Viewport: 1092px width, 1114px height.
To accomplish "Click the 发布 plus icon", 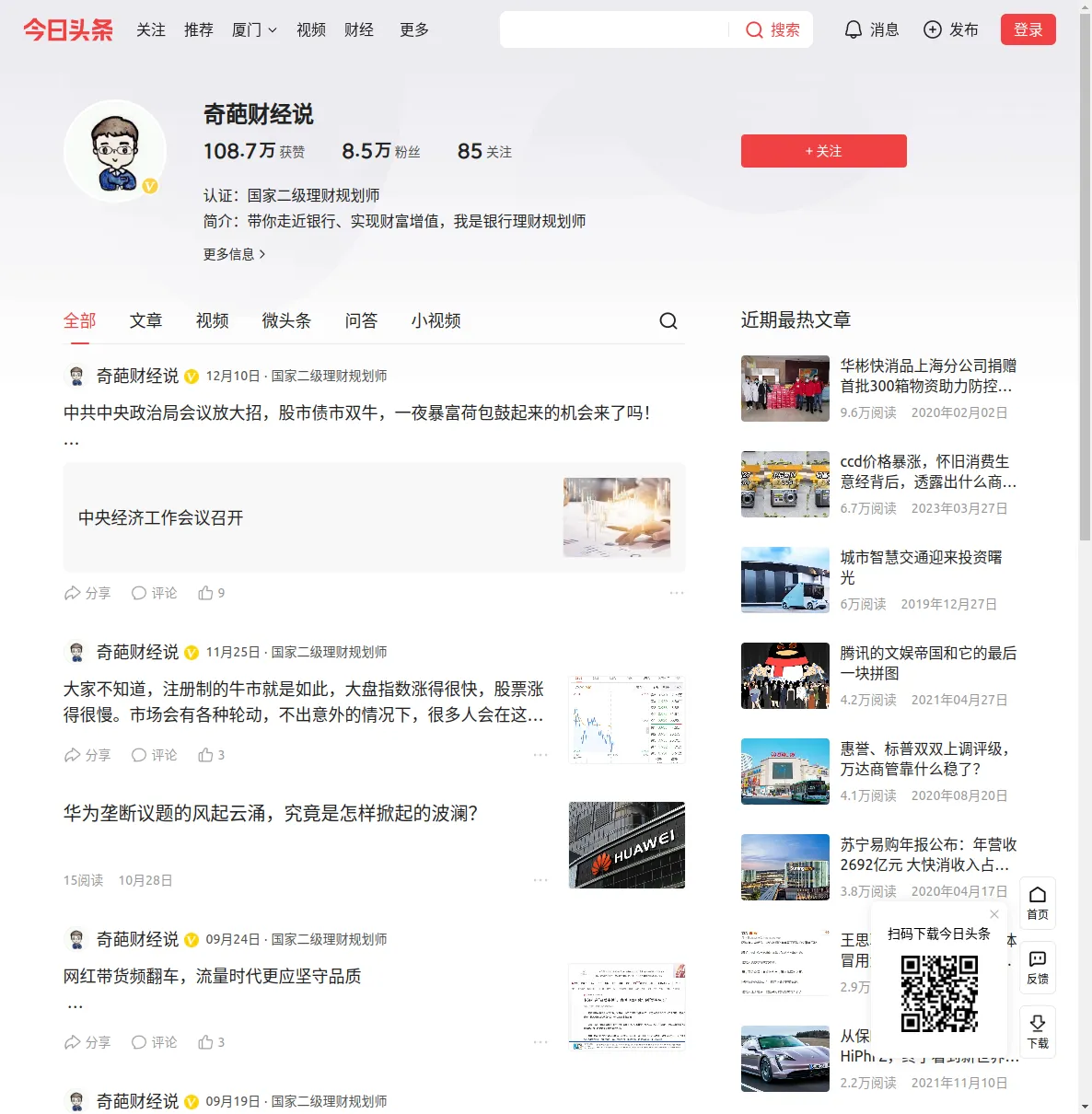I will pos(933,29).
